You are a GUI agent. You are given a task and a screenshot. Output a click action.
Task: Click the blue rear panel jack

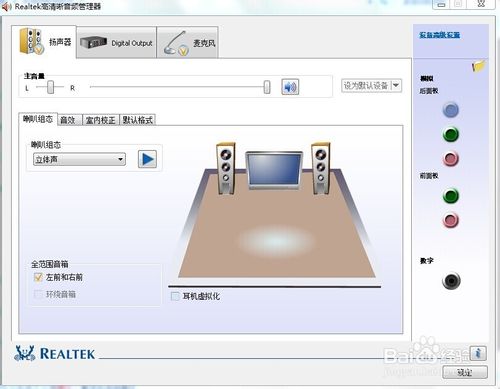point(451,110)
